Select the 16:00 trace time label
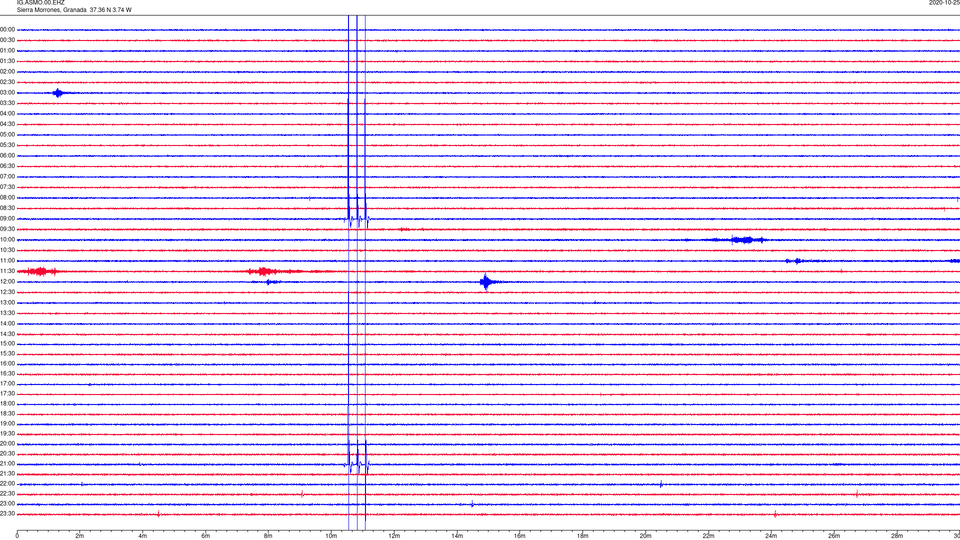Viewport: 960px width, 540px height. 7,364
